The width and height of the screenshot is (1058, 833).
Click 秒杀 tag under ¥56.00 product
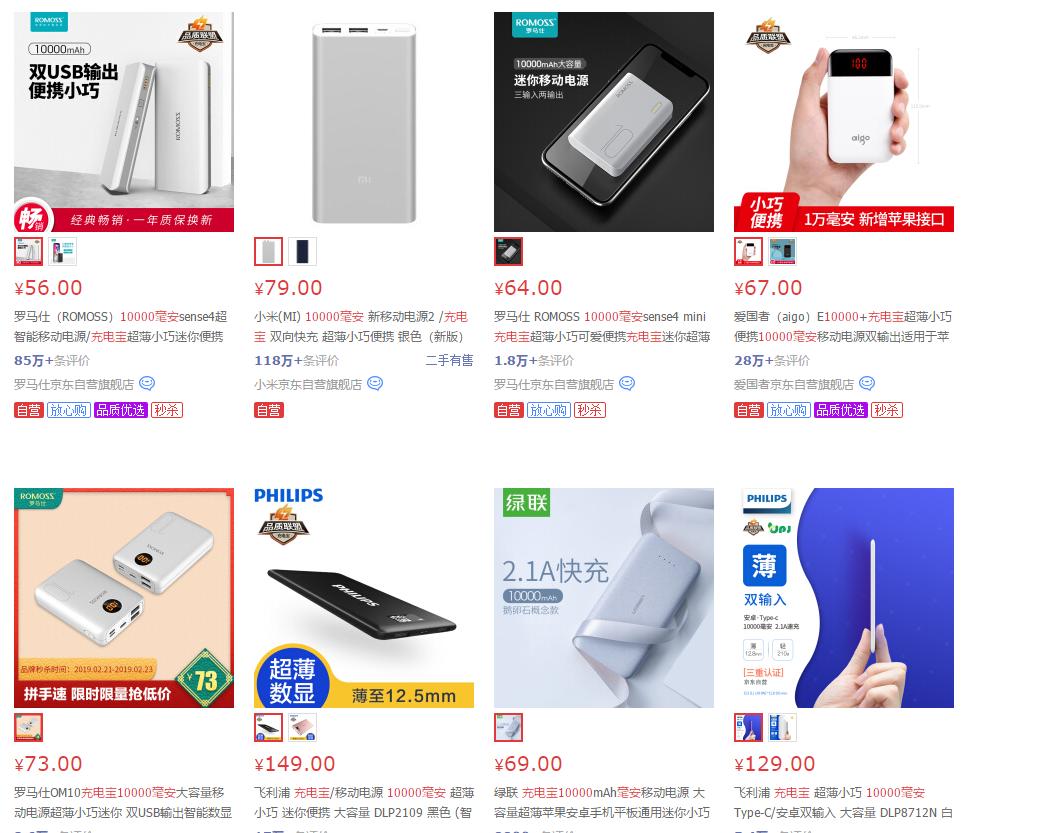pyautogui.click(x=167, y=410)
